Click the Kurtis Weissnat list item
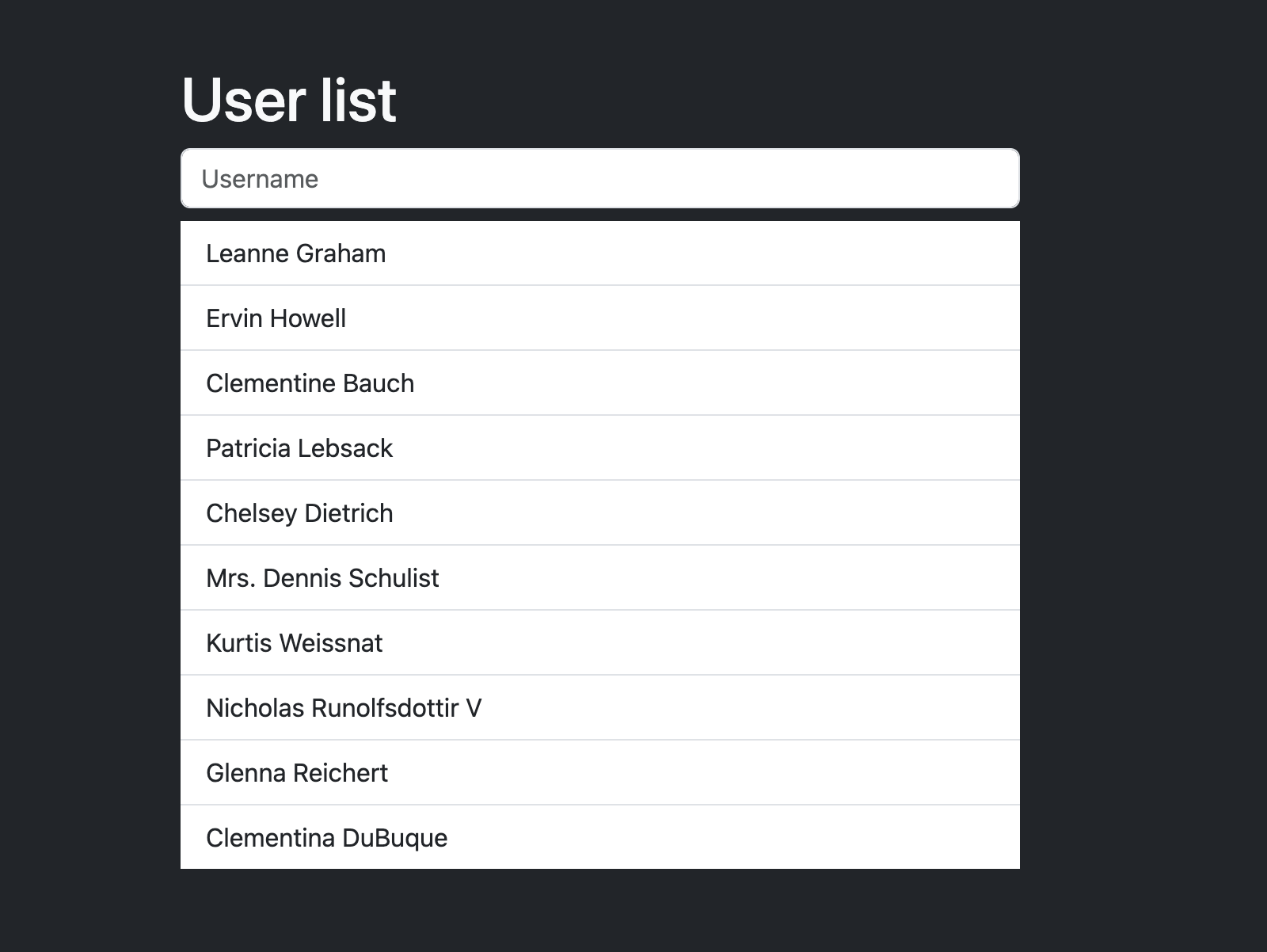 click(x=599, y=643)
